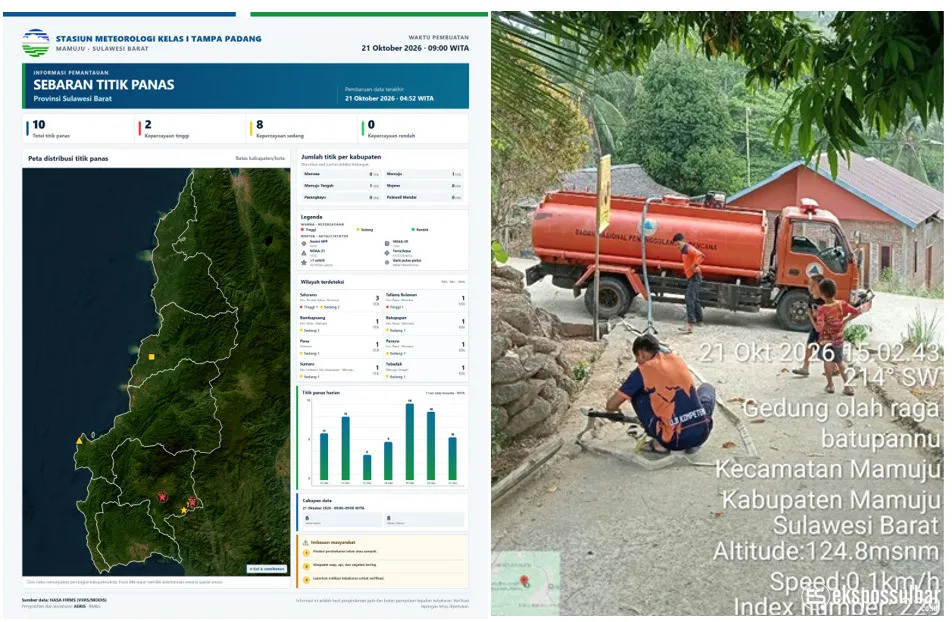Click the numbered circle 3 in Imbauan list
The width and height of the screenshot is (952, 622).
306,580
